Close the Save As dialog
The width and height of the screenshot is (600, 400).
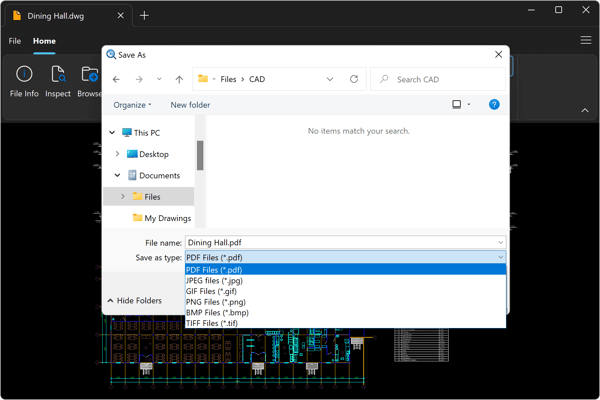pyautogui.click(x=498, y=54)
